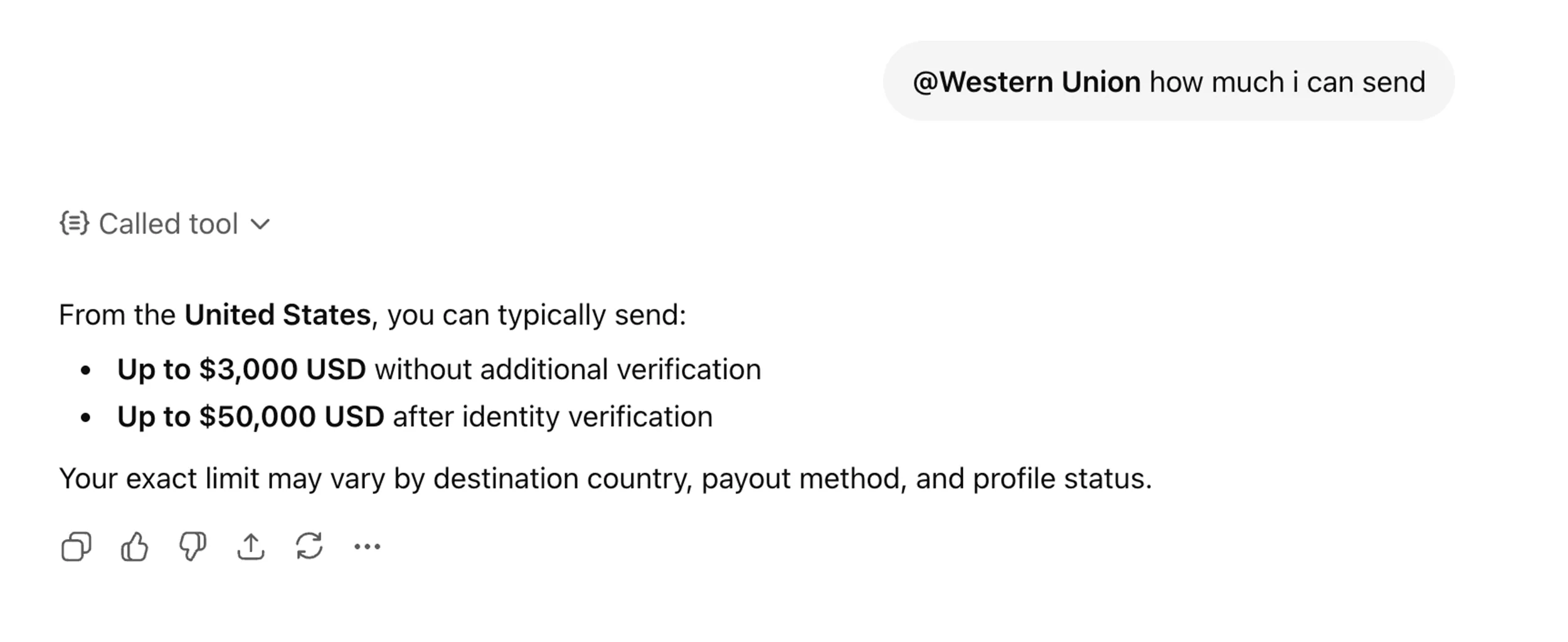Click 'you can typically send:' text
This screenshot has width=1568, height=642.
tap(537, 315)
